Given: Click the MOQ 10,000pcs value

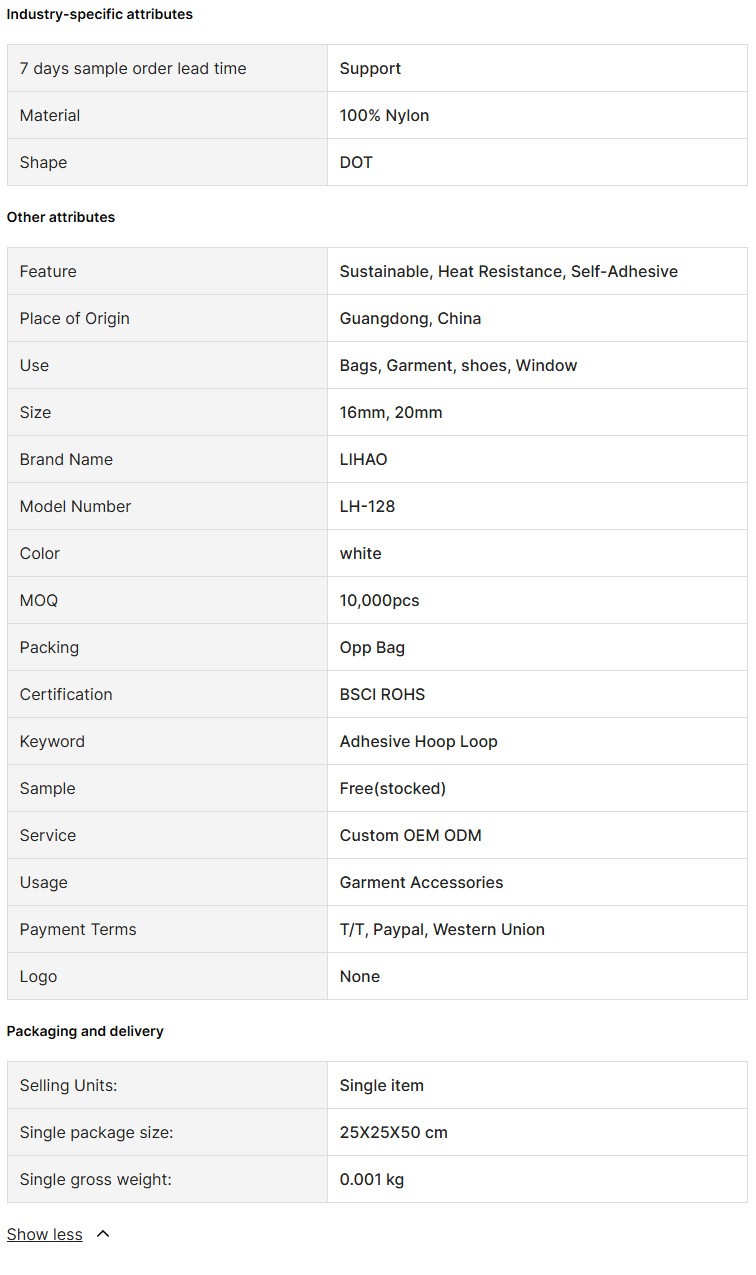Looking at the screenshot, I should (379, 600).
